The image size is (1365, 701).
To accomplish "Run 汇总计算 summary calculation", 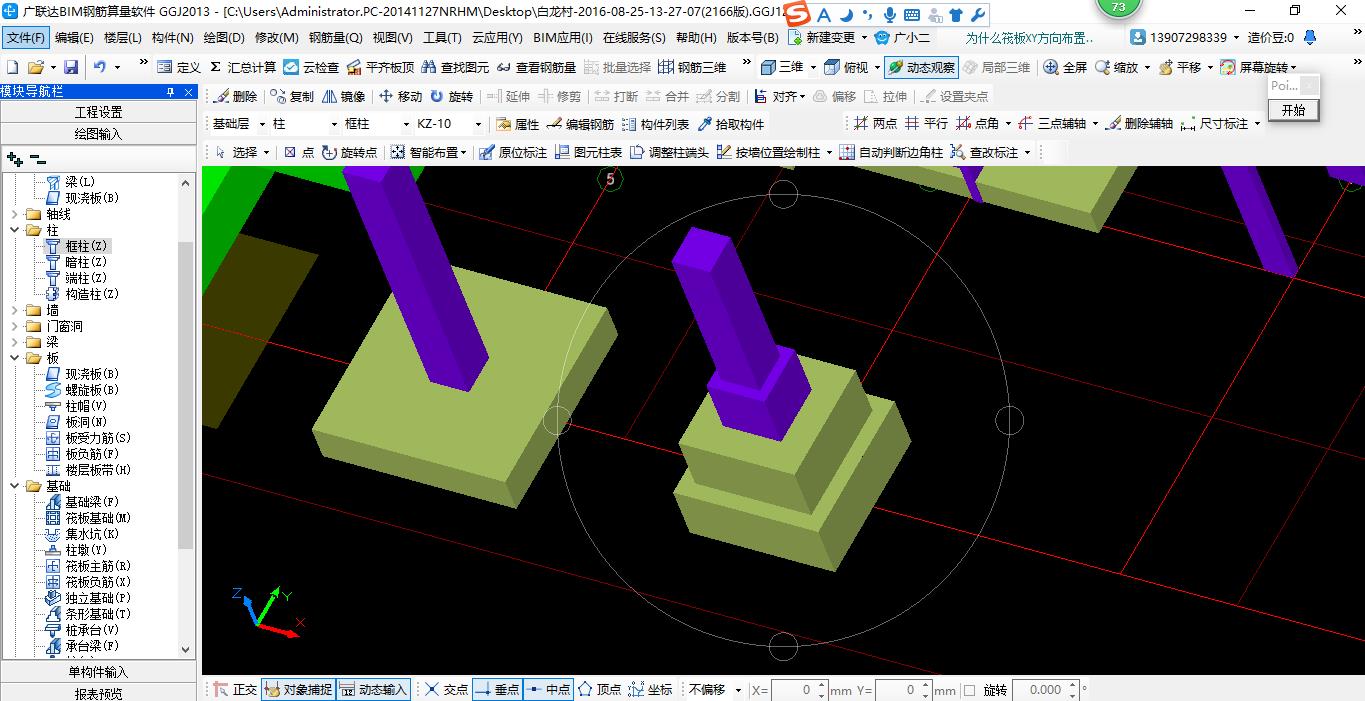I will point(243,67).
